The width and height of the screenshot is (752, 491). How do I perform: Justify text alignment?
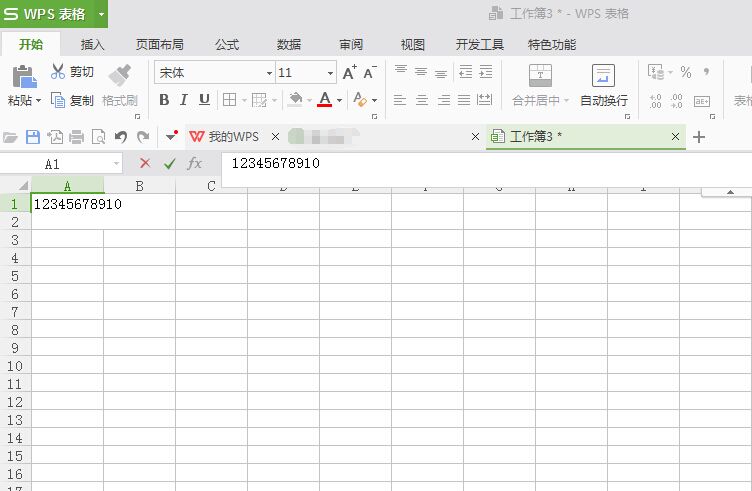tap(464, 100)
